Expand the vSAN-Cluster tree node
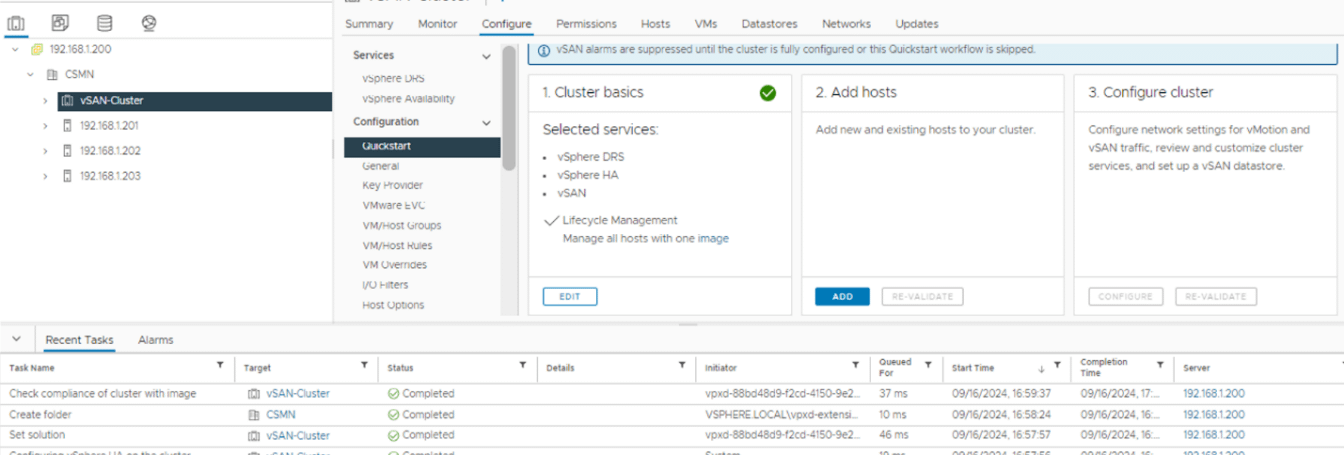1344x455 pixels. (45, 101)
